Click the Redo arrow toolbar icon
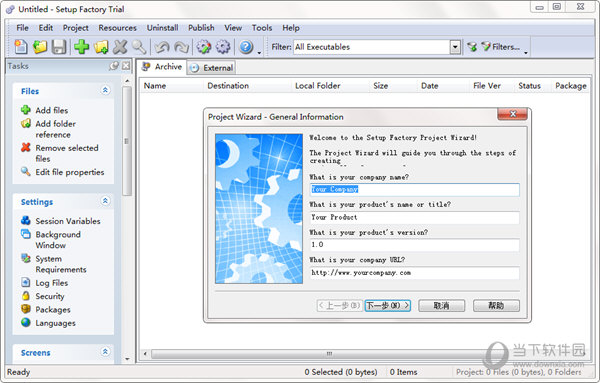Viewport: 600px width, 383px height. 181,47
